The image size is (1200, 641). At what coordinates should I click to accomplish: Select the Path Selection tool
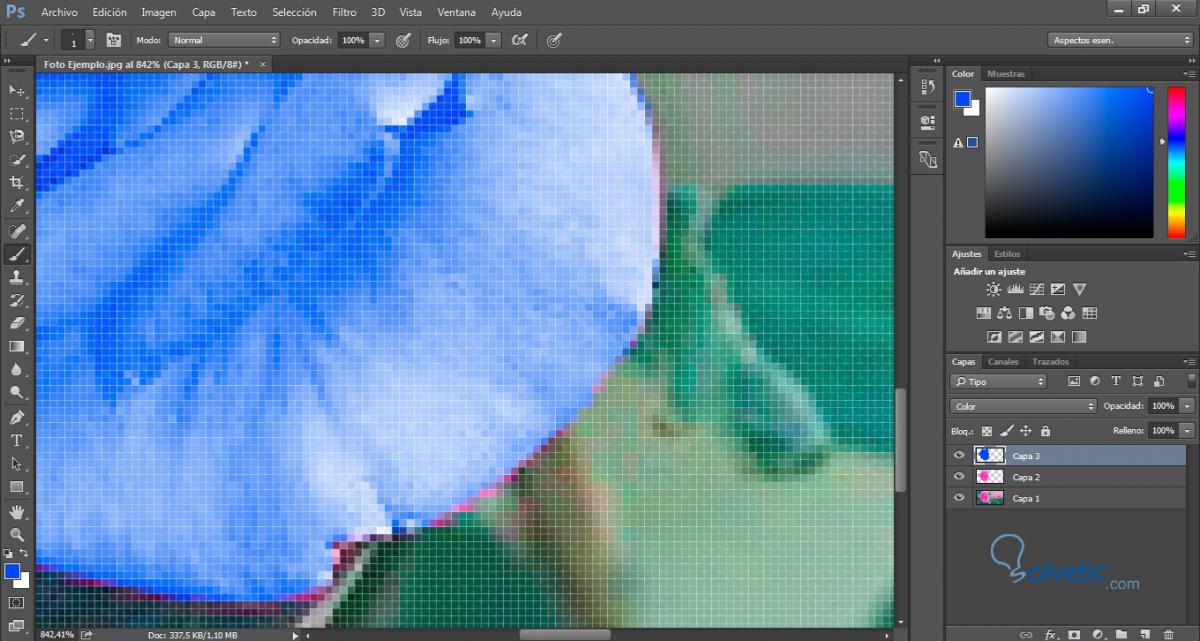[x=17, y=463]
